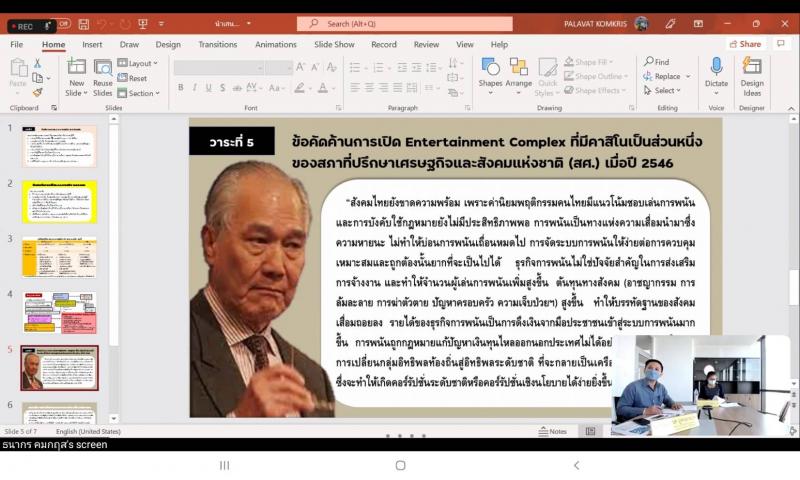The height and width of the screenshot is (480, 800).
Task: Click the Save icon in title bar
Action: (x=84, y=24)
